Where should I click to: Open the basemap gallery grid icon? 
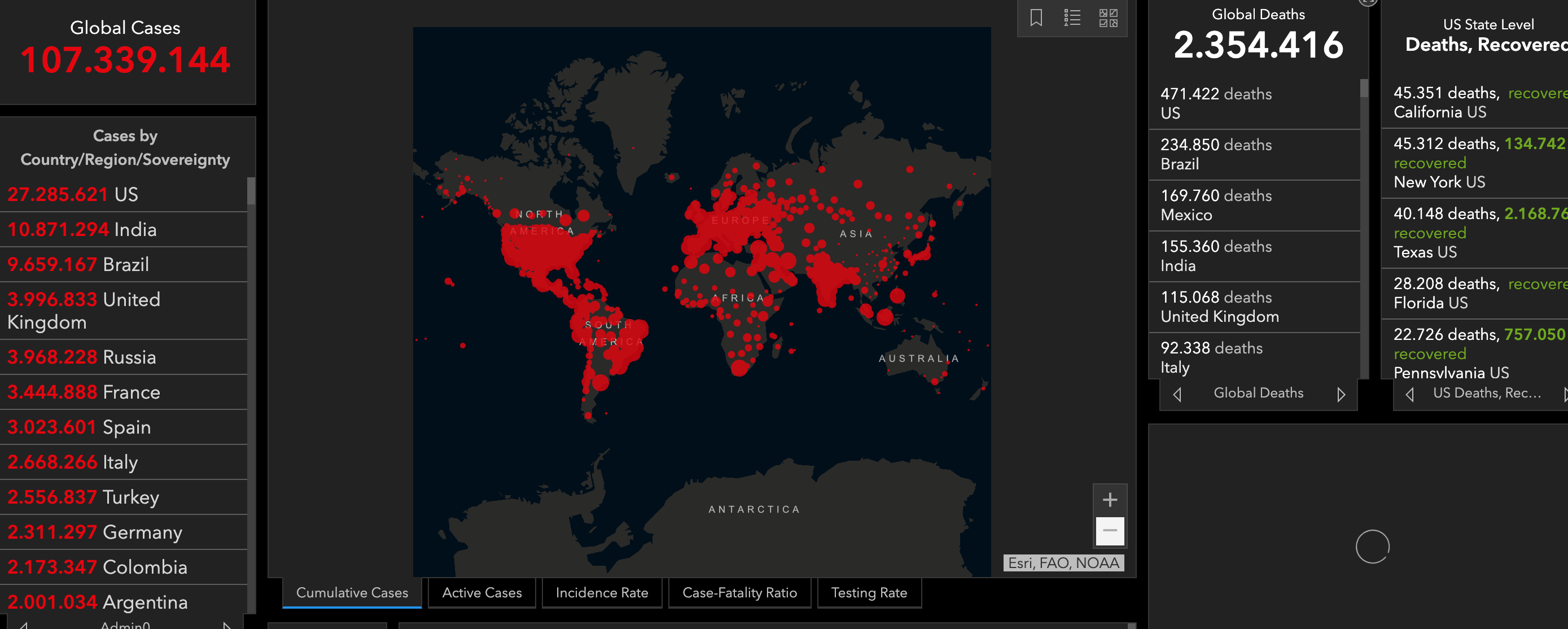click(x=1108, y=18)
